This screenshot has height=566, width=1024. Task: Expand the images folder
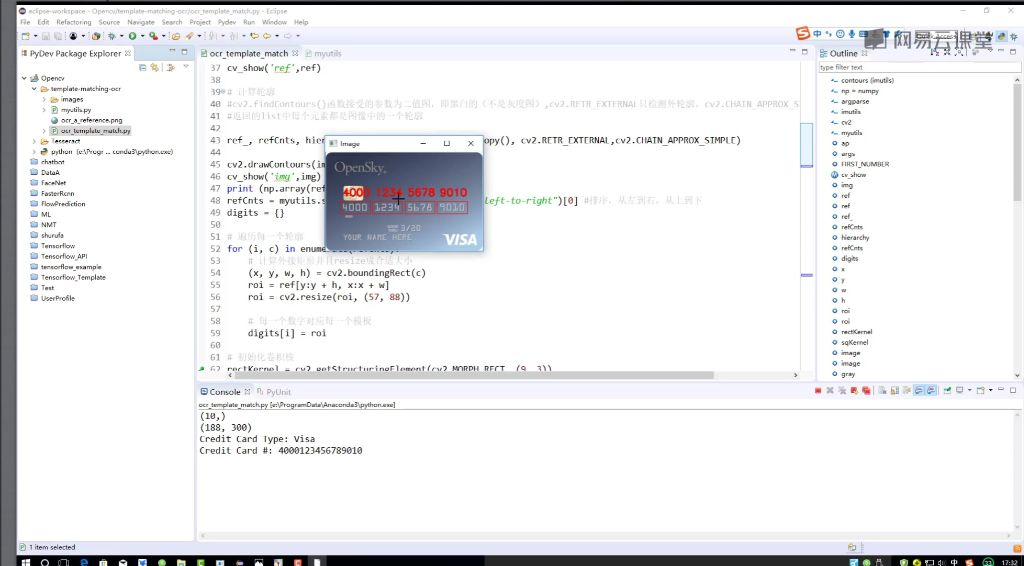click(x=44, y=99)
